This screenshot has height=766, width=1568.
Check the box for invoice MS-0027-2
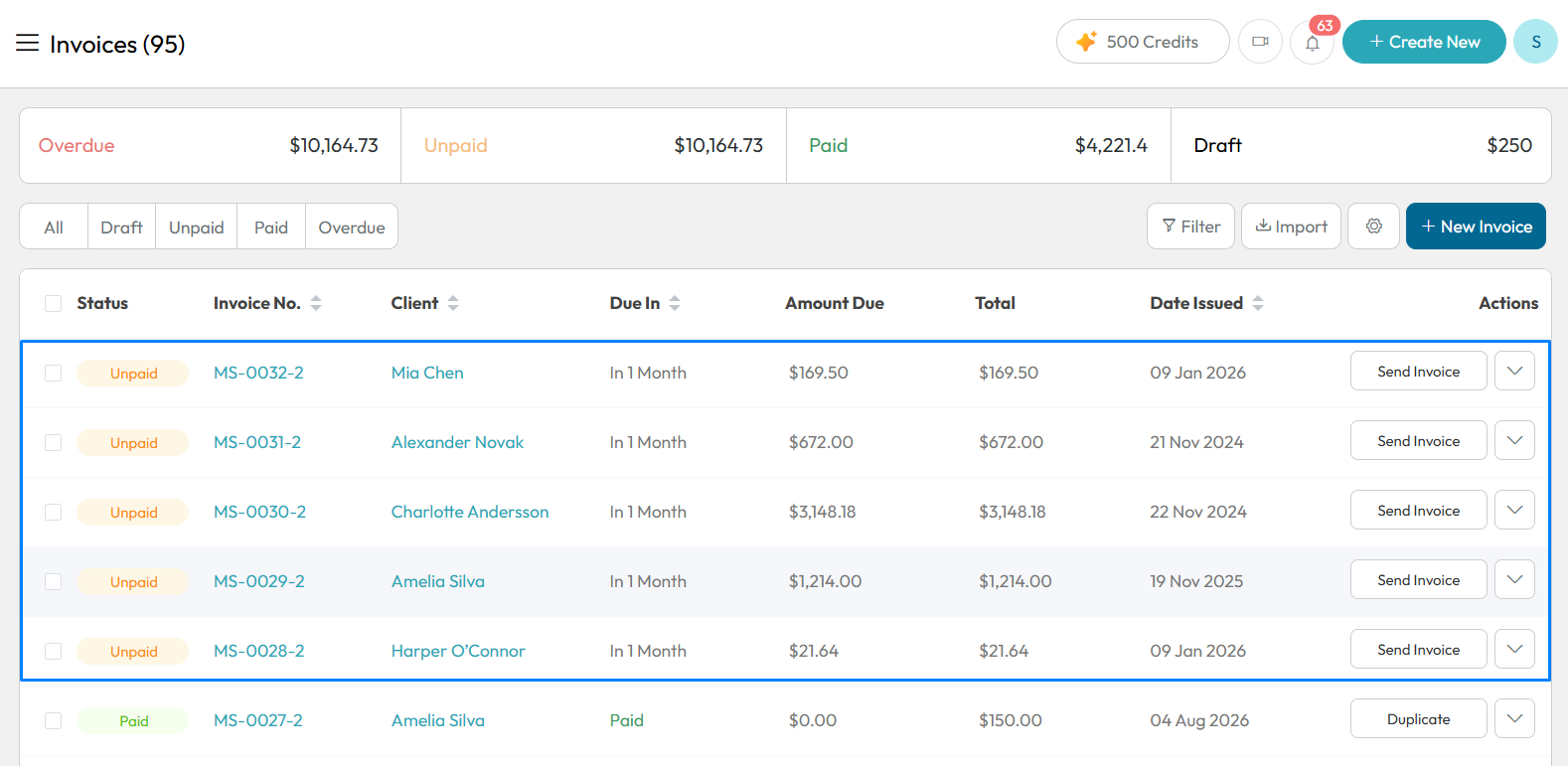pos(54,720)
